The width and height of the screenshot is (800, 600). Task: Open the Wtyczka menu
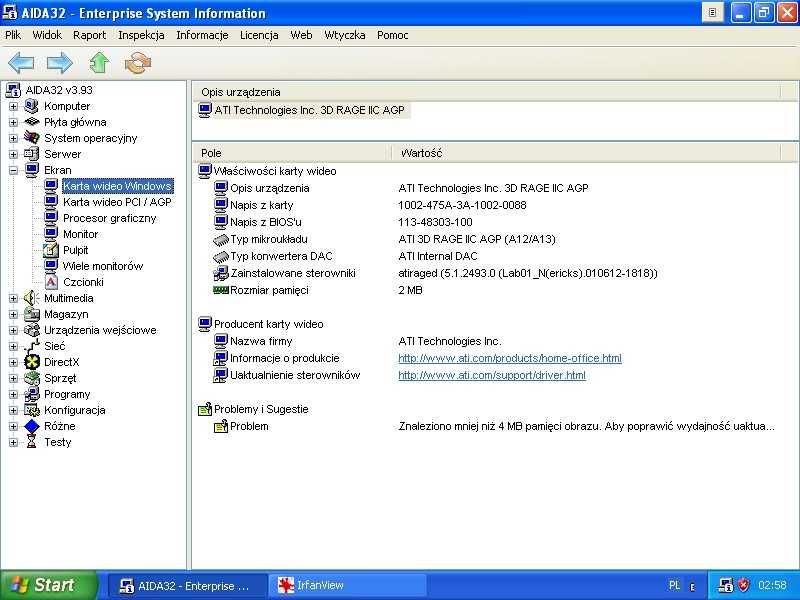point(344,35)
